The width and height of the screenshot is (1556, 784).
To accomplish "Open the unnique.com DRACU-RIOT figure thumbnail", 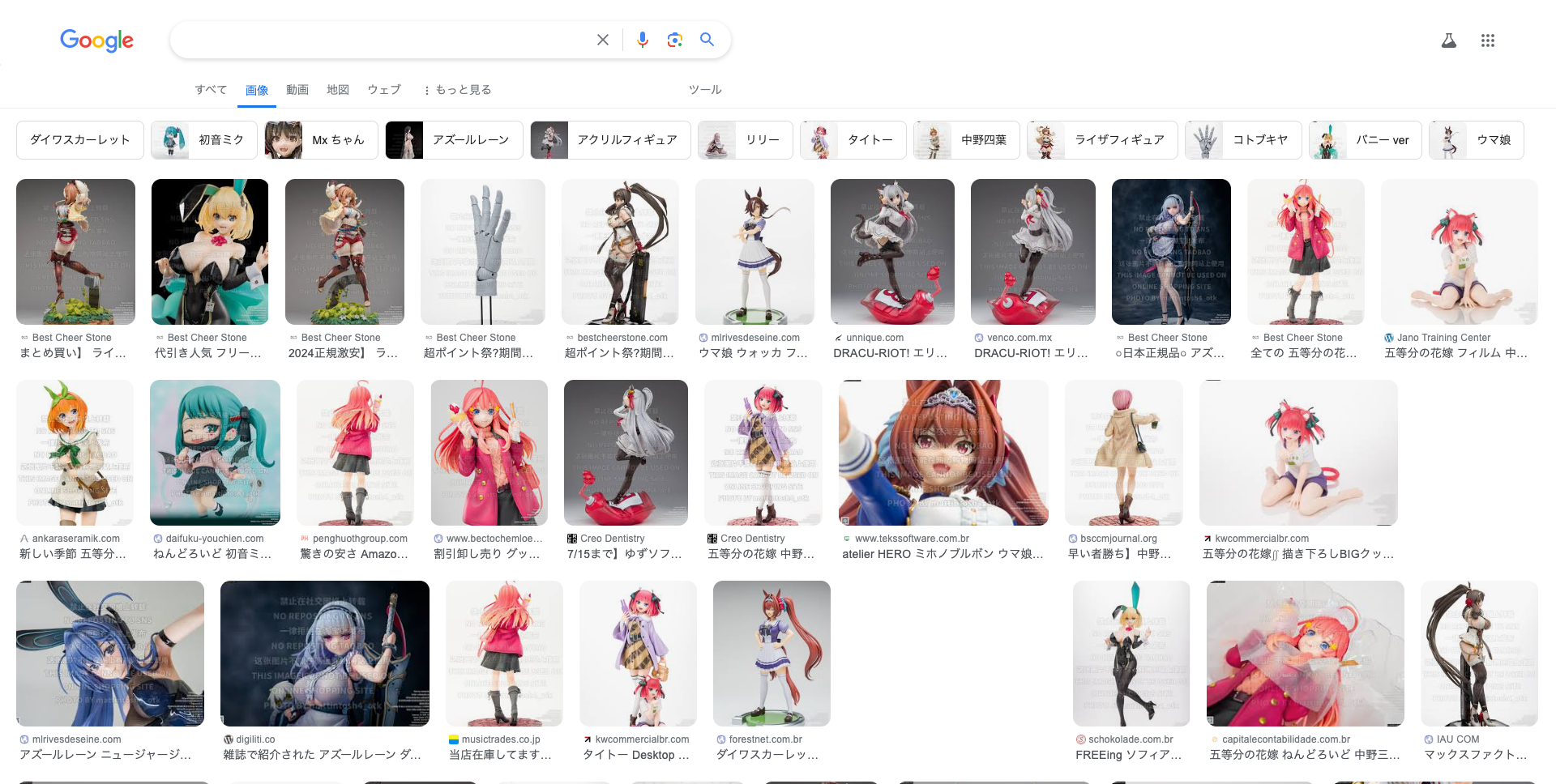I will pyautogui.click(x=892, y=252).
